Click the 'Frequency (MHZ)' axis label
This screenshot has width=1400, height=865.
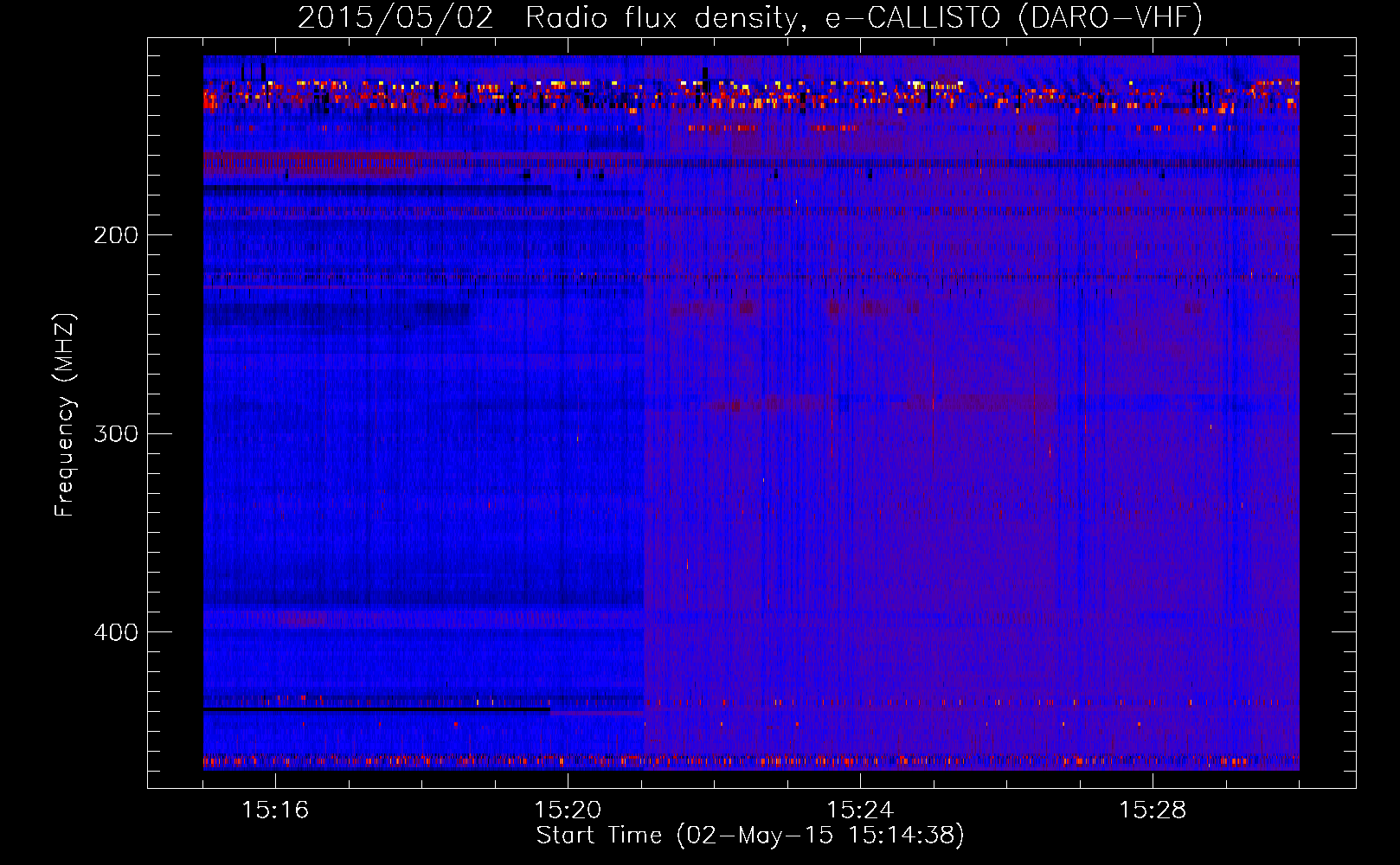65,414
